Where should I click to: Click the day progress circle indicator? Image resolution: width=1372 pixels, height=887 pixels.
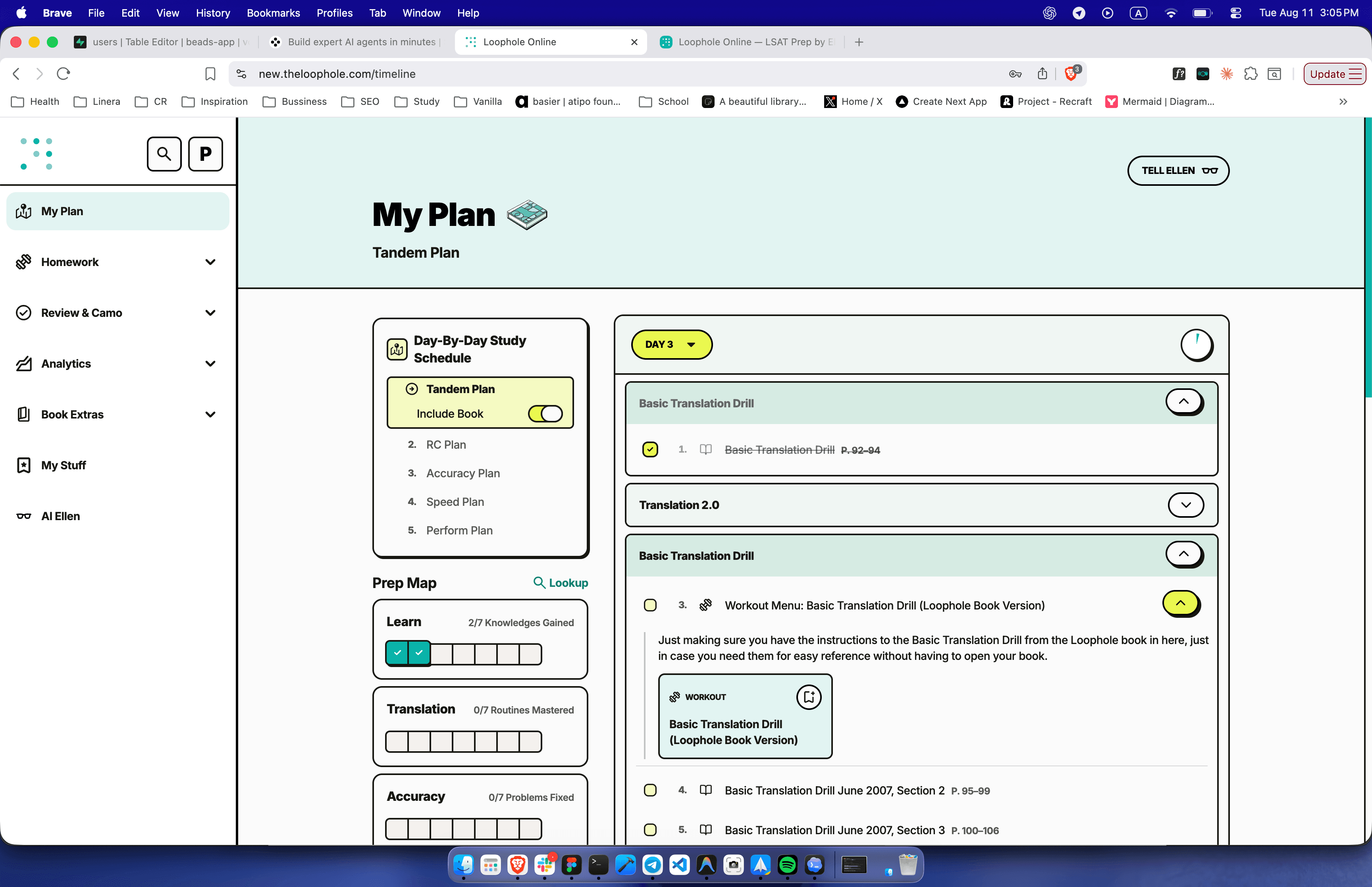tap(1197, 344)
